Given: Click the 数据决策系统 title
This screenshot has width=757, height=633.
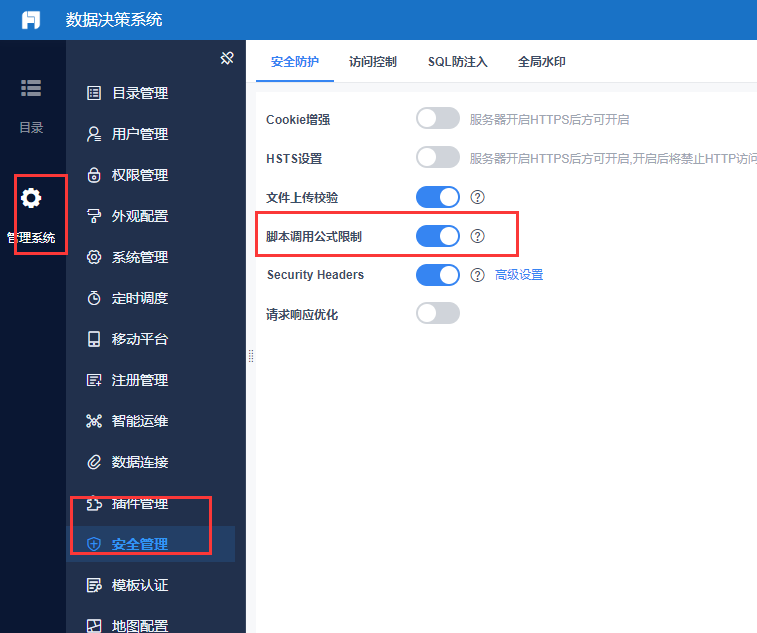Looking at the screenshot, I should click(x=114, y=20).
